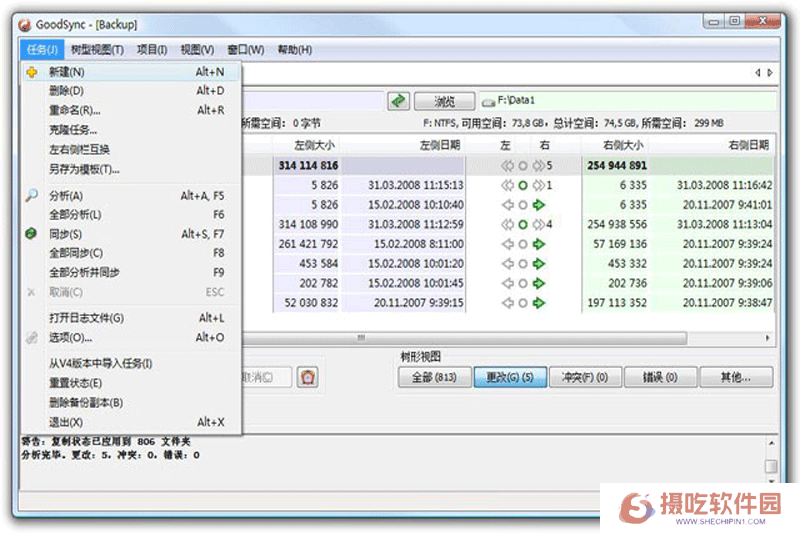Open the 其他... filter options
Screen dimensions: 800x533
[738, 378]
